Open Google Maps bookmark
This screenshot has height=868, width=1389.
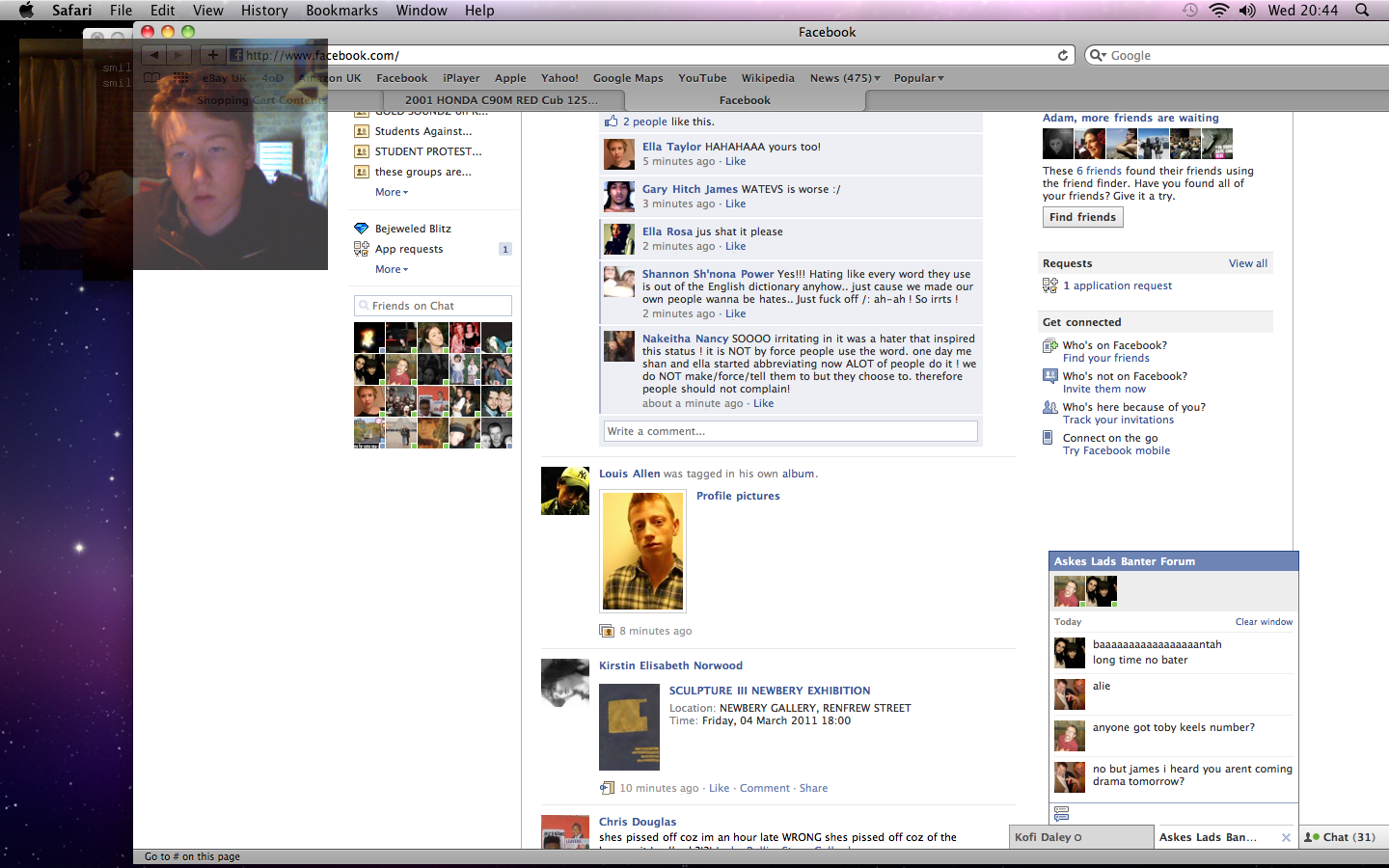[x=628, y=78]
